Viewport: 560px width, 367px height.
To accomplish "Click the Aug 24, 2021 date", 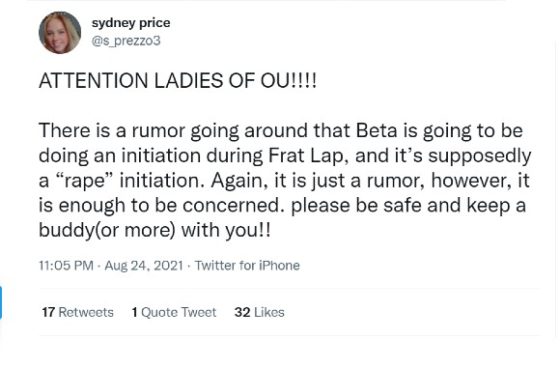I will 144,266.
